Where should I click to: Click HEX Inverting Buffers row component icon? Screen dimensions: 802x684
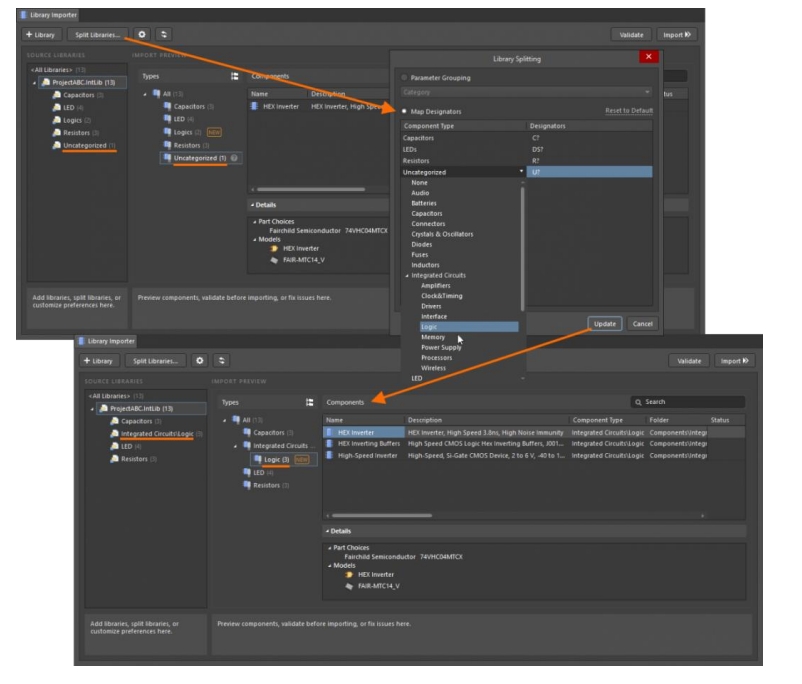(329, 444)
